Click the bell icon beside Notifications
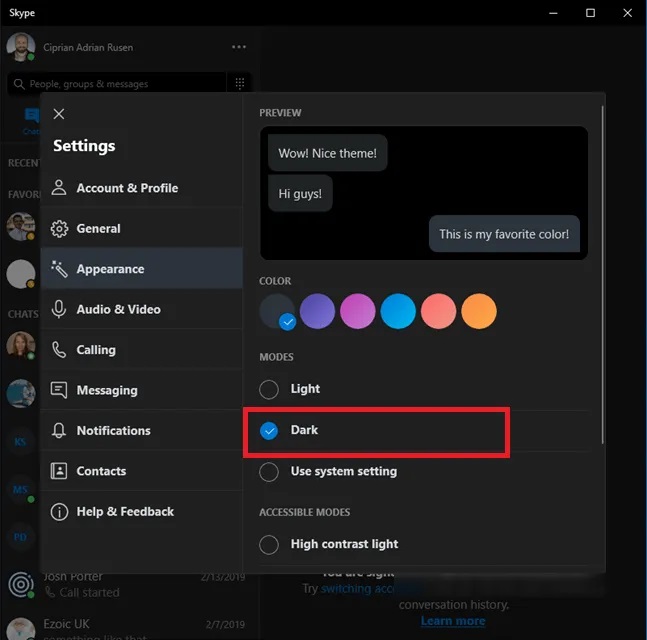Image resolution: width=647 pixels, height=640 pixels. pyautogui.click(x=59, y=430)
